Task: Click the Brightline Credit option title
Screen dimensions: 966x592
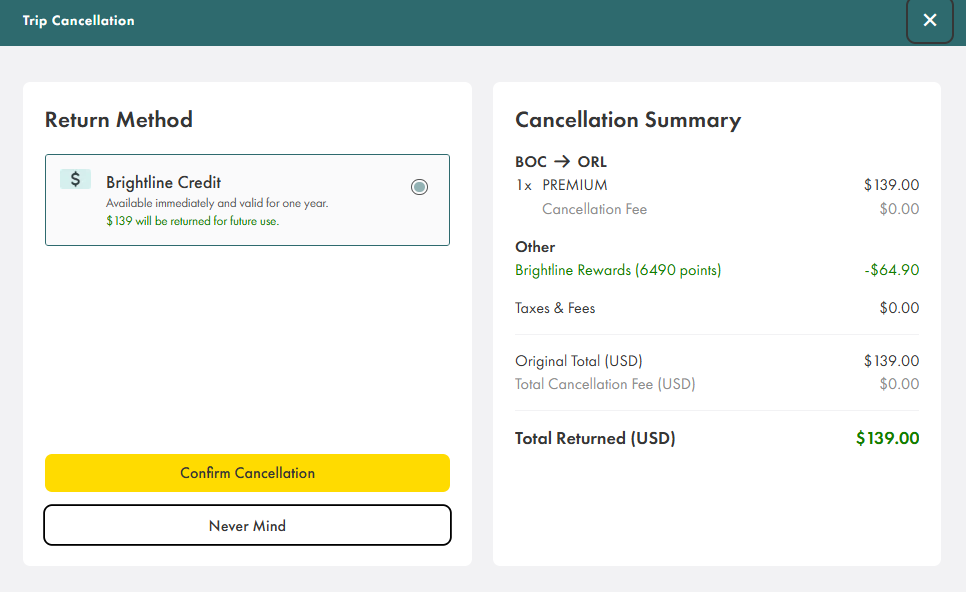Action: [163, 183]
